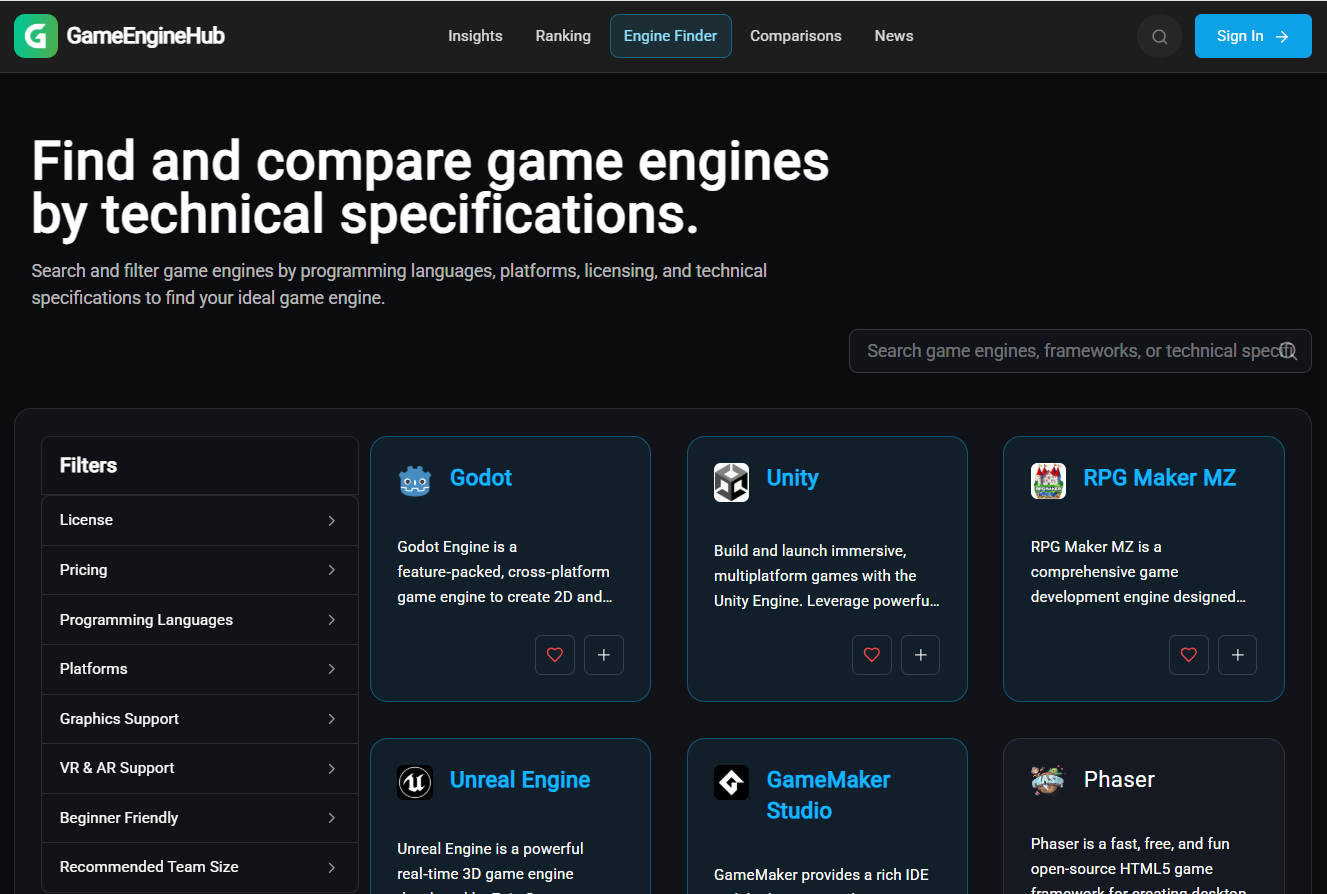
Task: Open search via the header magnifier icon
Action: (1159, 37)
